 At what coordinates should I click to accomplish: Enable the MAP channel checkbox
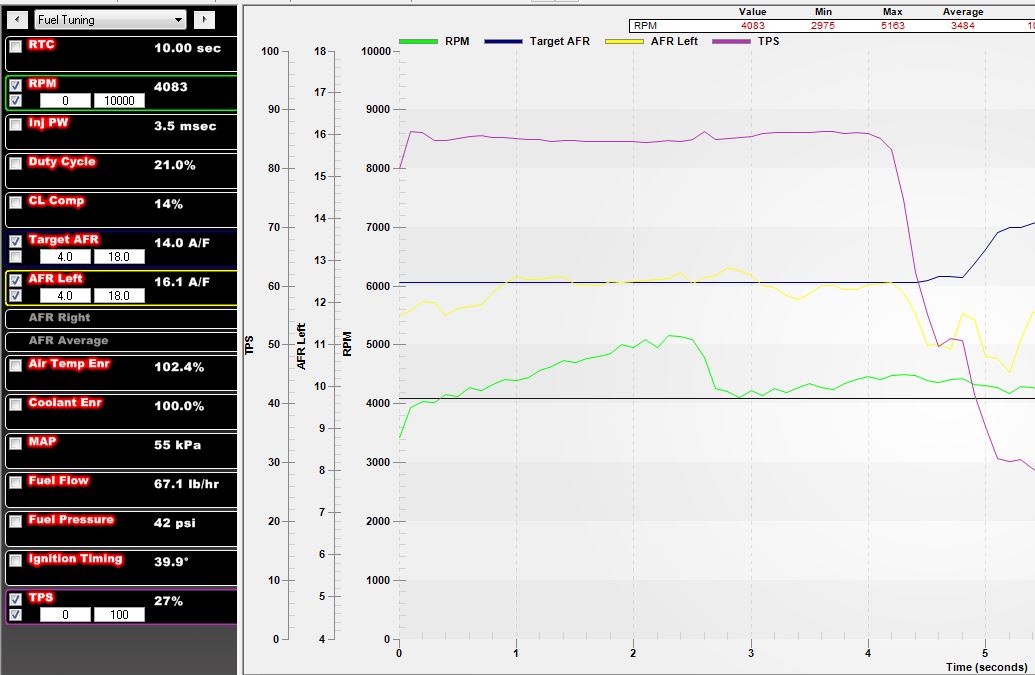click(x=15, y=444)
